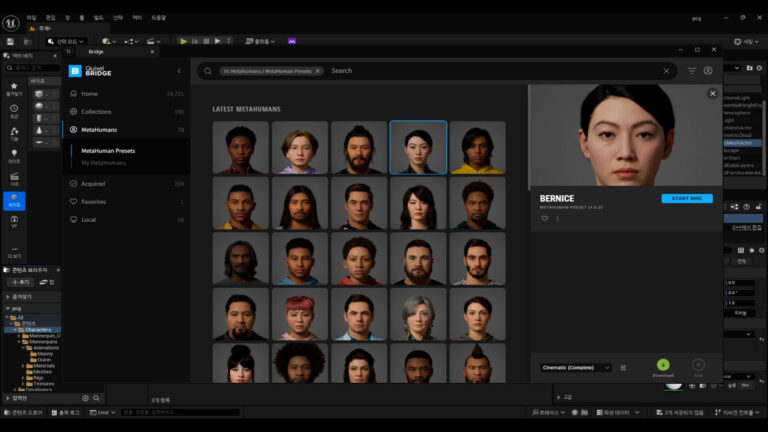Open the Home section in Bridge

click(90, 93)
